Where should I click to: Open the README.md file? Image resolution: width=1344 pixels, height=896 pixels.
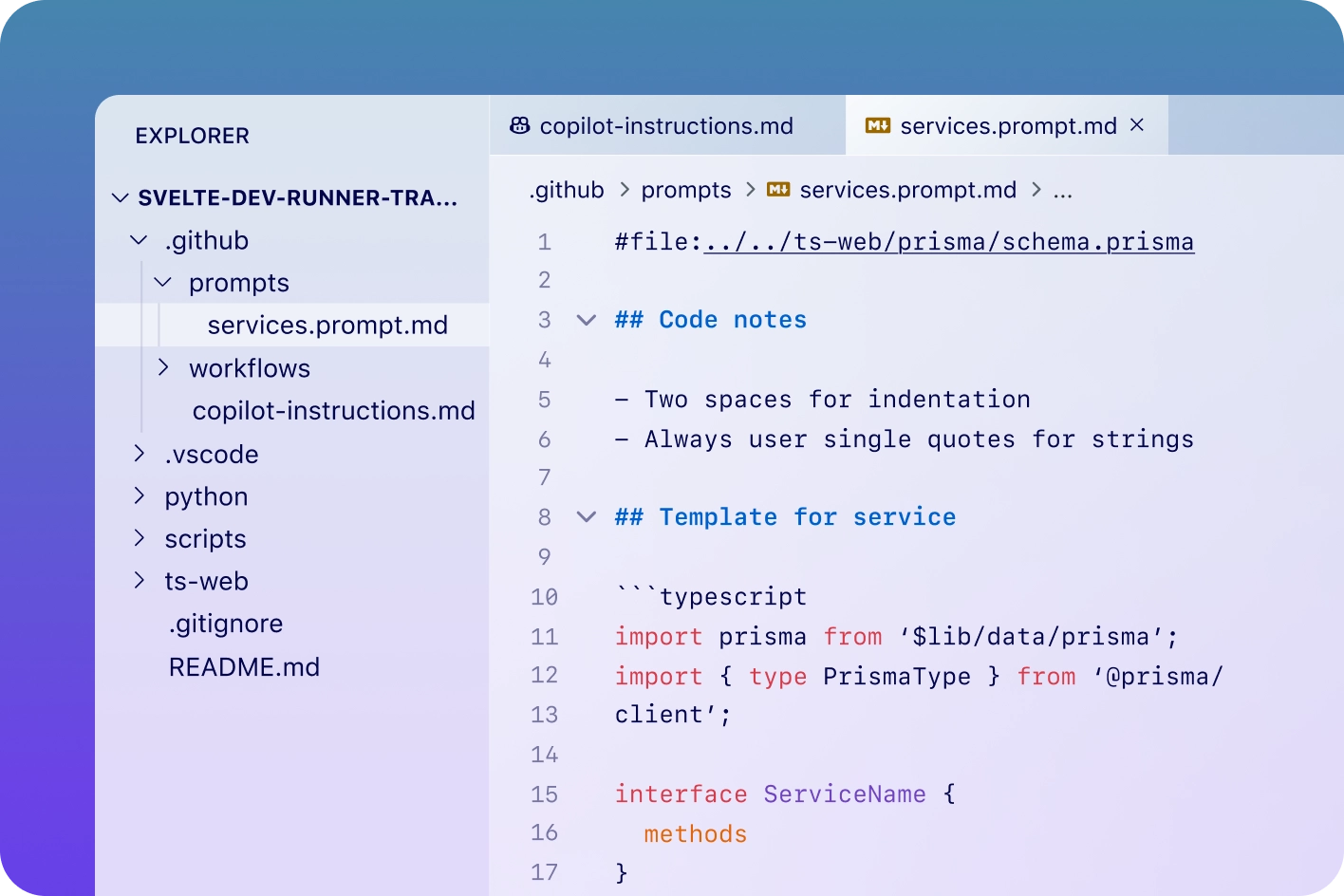244,666
